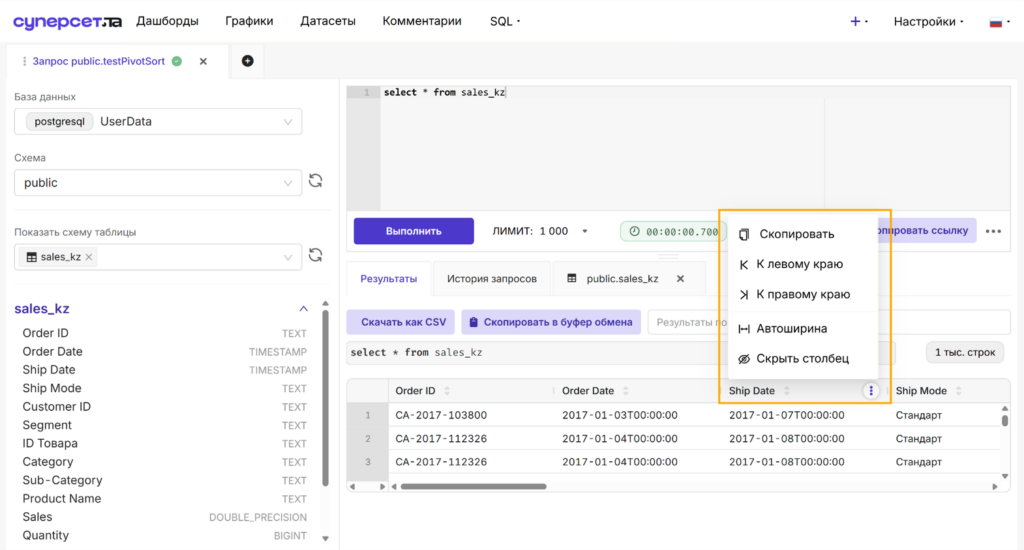Remove sales_kz tag from table selector
Image resolution: width=1024 pixels, height=550 pixels.
pos(89,257)
